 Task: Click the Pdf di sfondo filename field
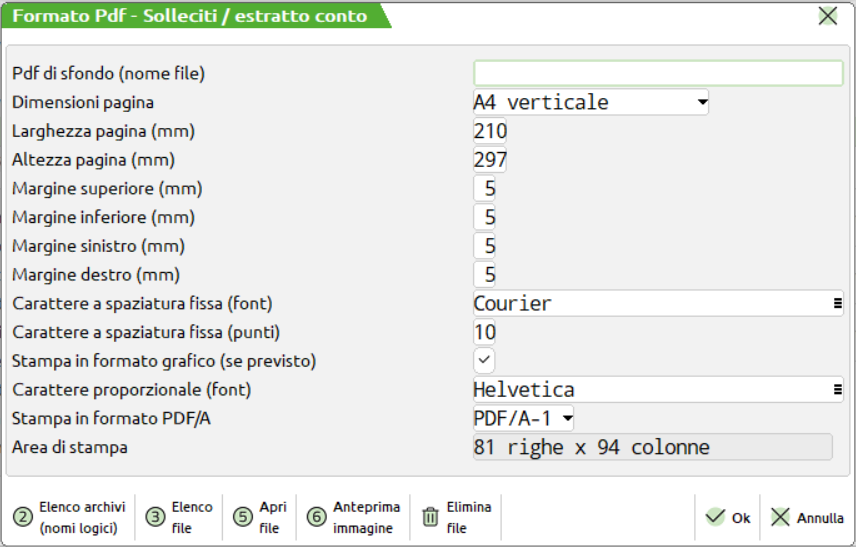[x=658, y=73]
